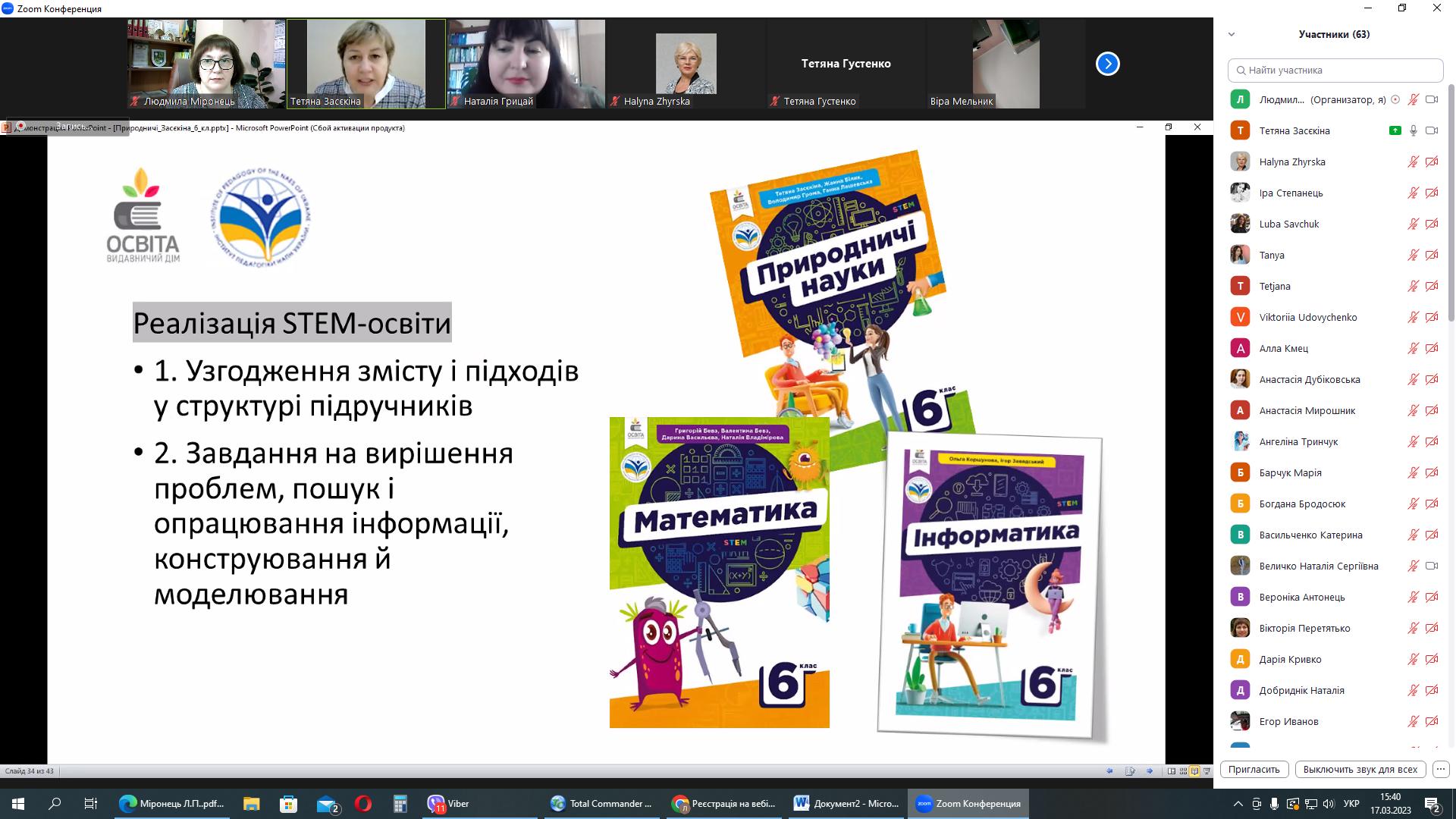The height and width of the screenshot is (819, 1456).
Task: Click Выключить звук для всех button
Action: point(1360,769)
